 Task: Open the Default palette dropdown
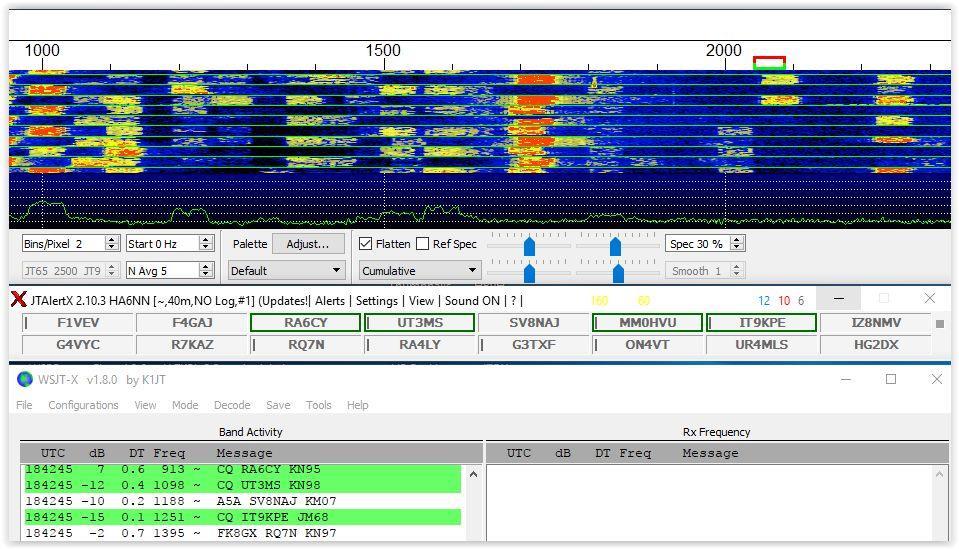(x=286, y=270)
